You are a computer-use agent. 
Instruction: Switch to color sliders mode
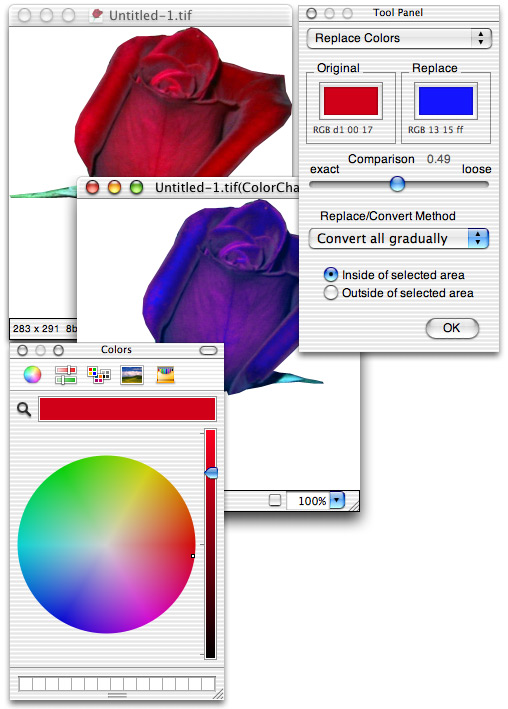[x=66, y=375]
